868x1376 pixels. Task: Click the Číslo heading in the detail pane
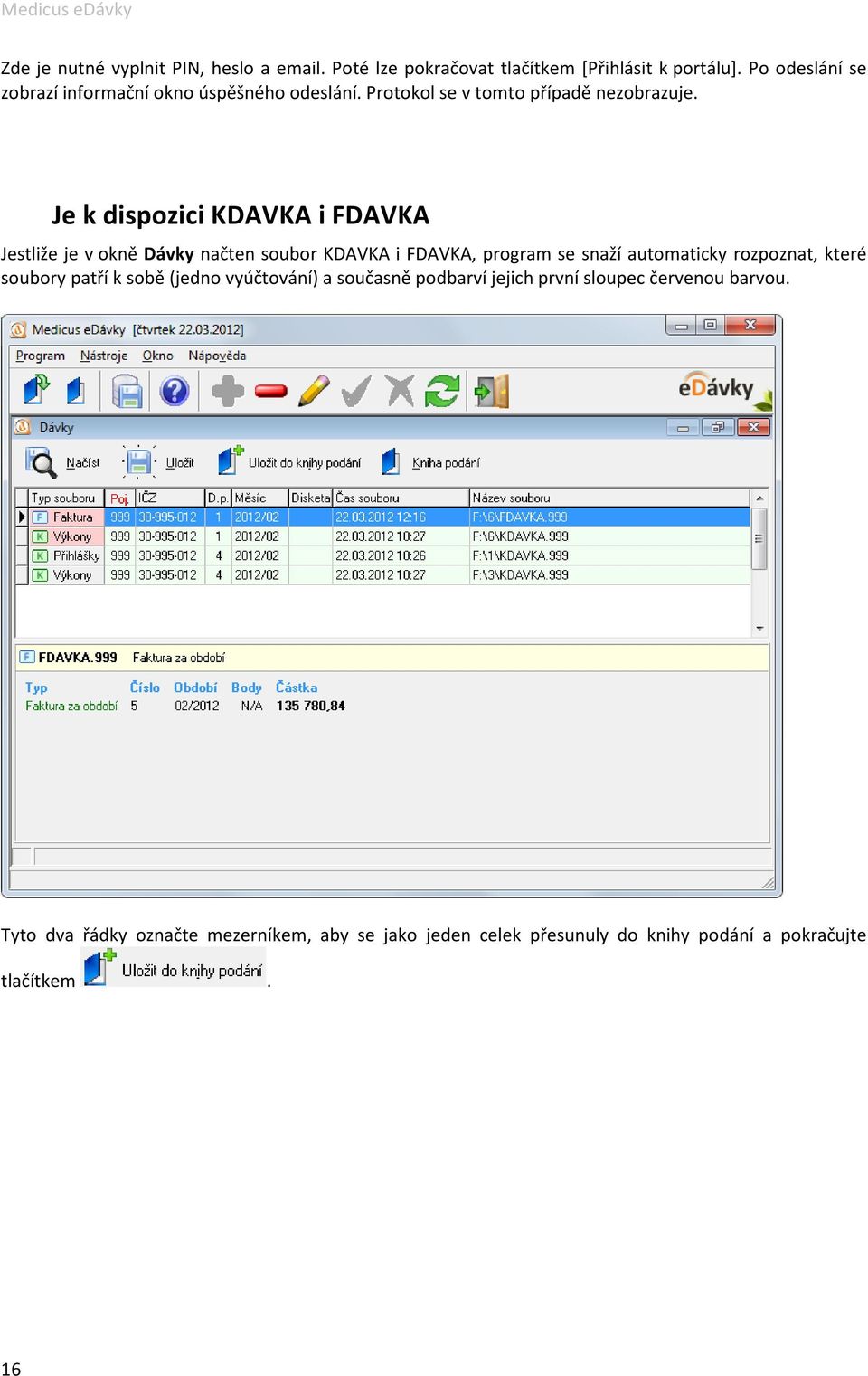145,688
